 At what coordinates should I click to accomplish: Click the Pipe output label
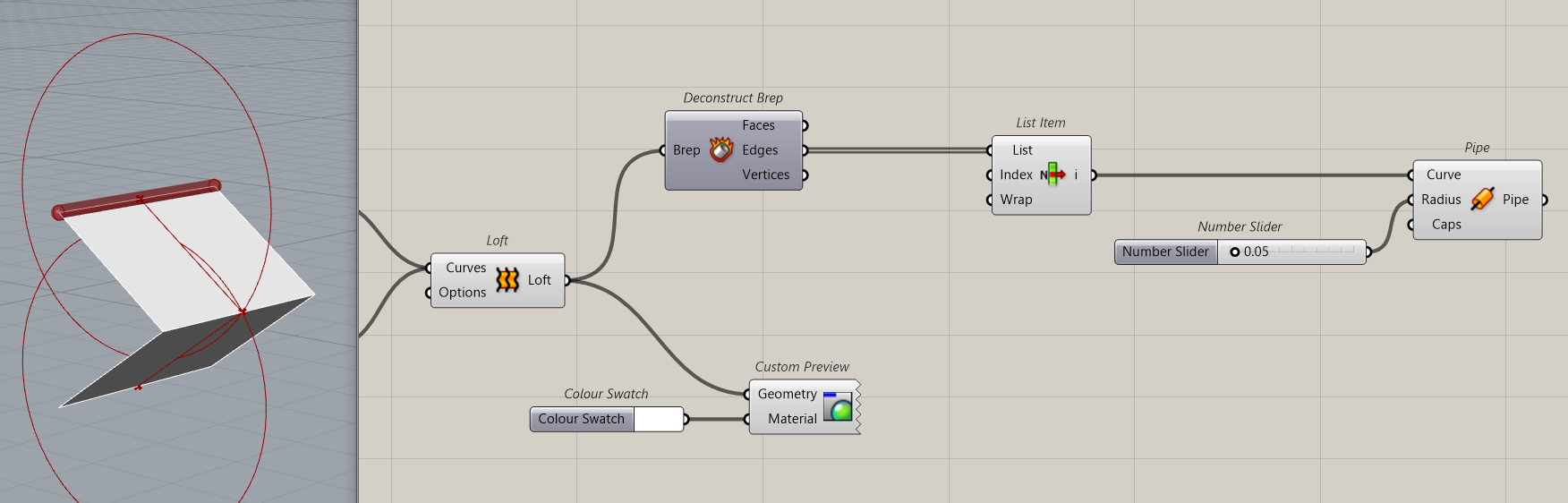click(1515, 200)
